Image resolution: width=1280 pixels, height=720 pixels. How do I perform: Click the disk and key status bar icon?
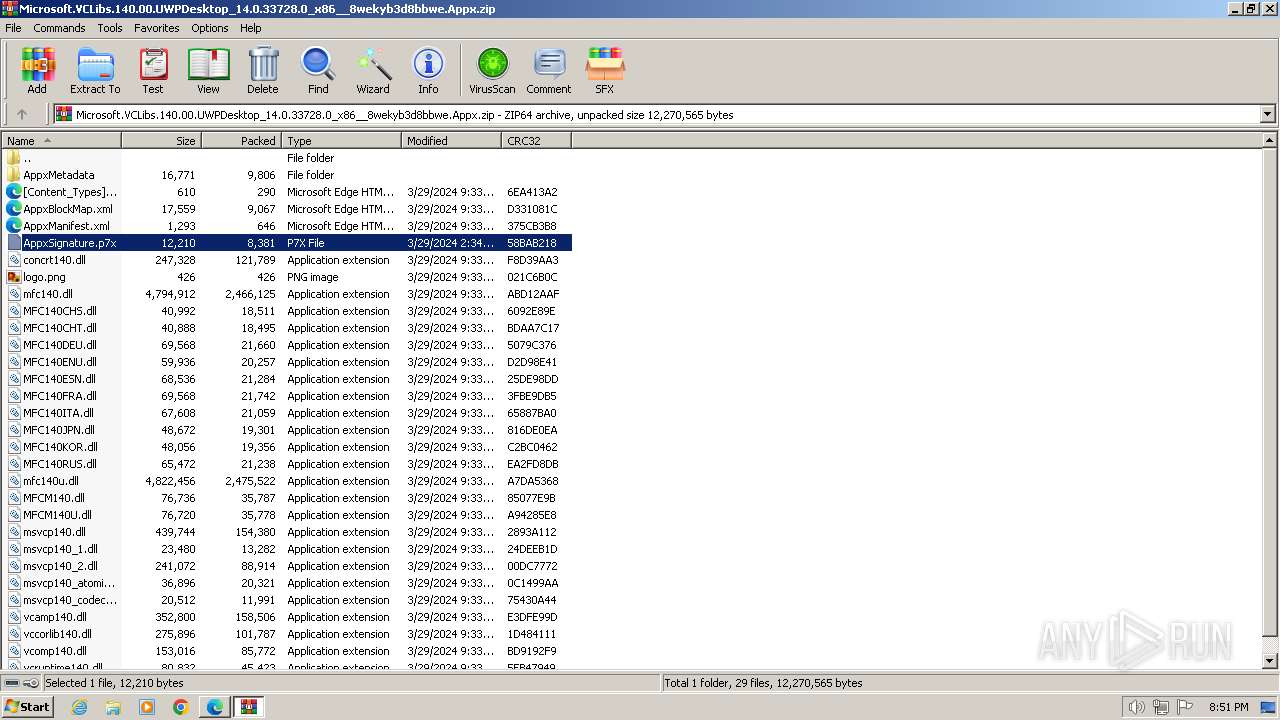pyautogui.click(x=21, y=683)
